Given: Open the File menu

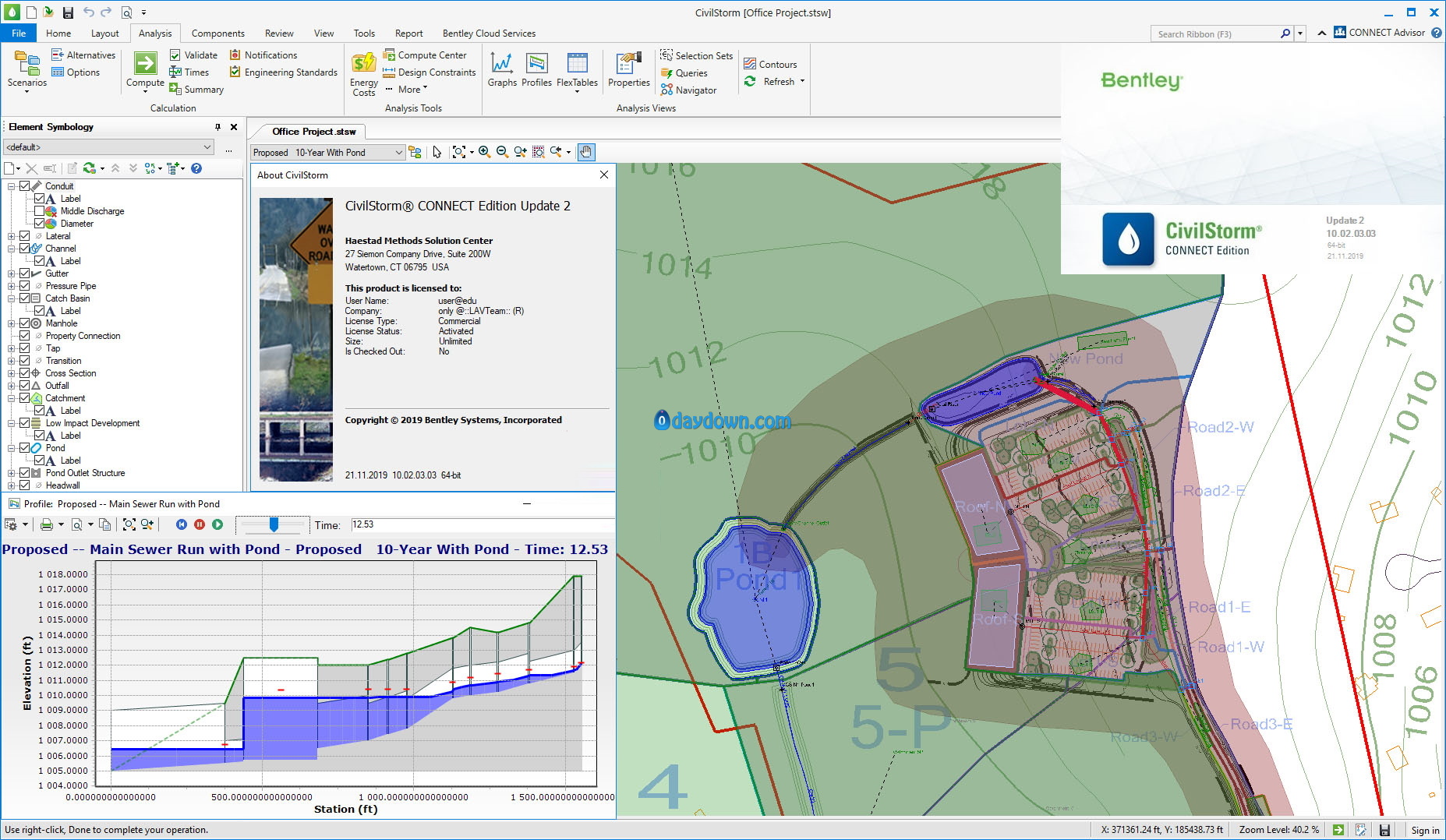Looking at the screenshot, I should (19, 34).
